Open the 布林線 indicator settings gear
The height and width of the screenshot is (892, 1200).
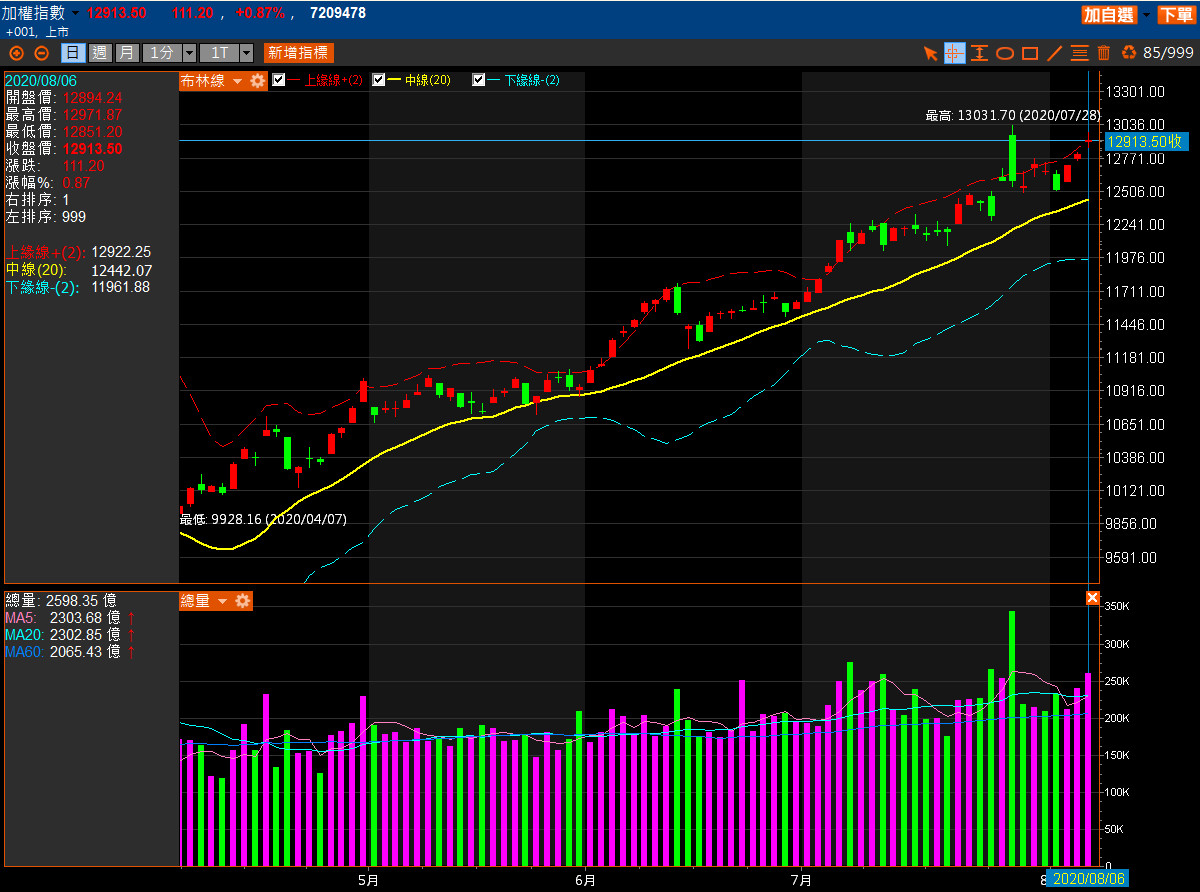coord(258,81)
